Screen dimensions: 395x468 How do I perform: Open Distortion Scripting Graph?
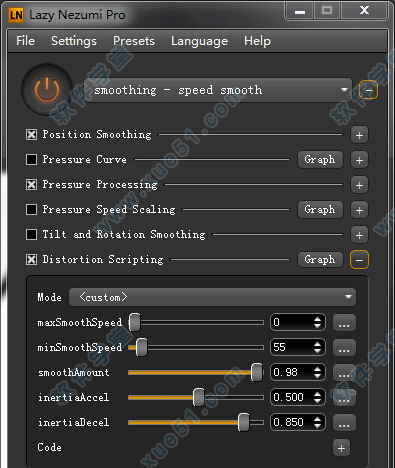(320, 259)
